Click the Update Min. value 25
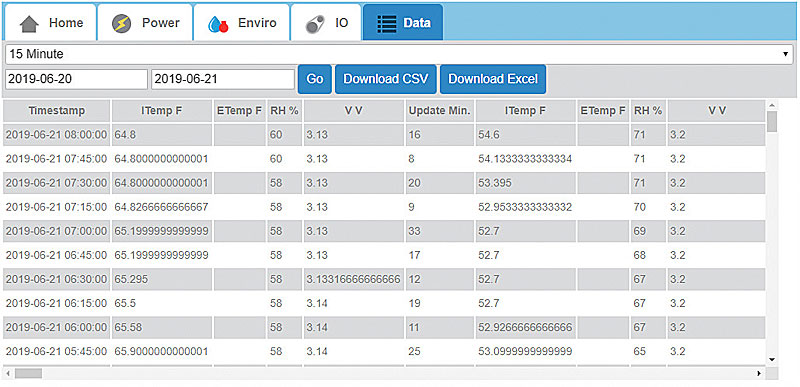This screenshot has width=800, height=387. tap(414, 351)
